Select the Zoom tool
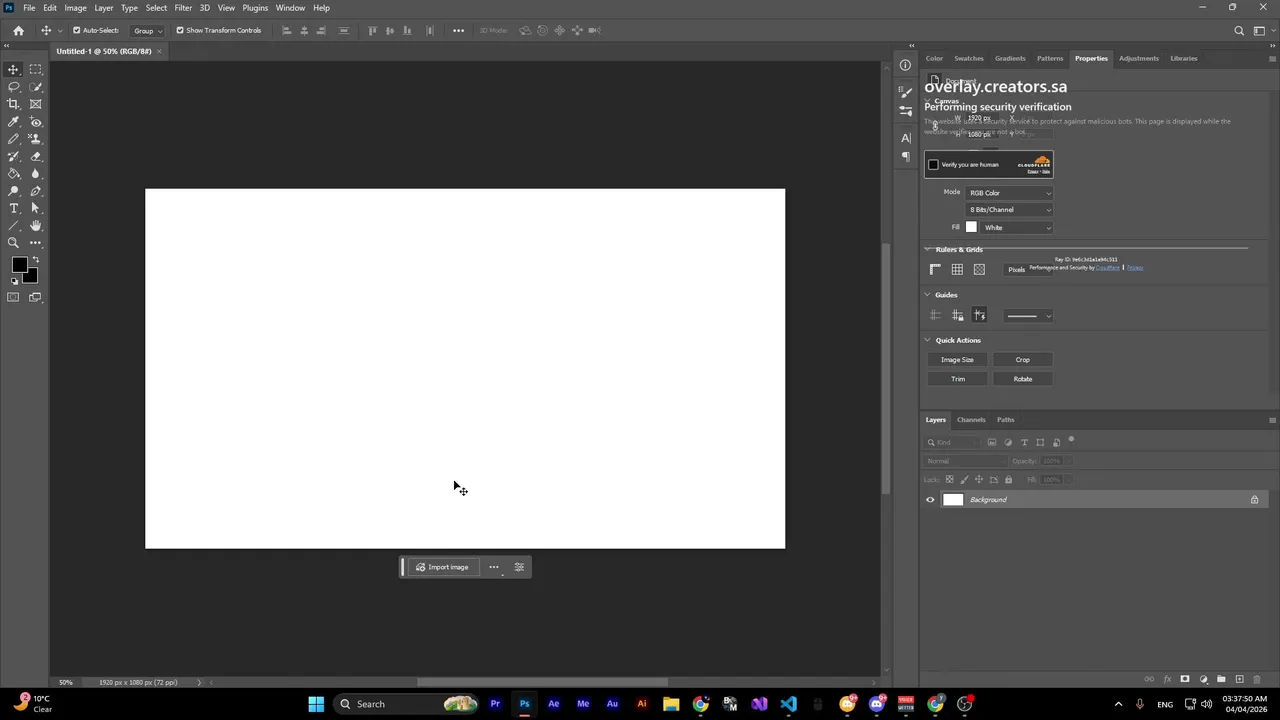 14,243
